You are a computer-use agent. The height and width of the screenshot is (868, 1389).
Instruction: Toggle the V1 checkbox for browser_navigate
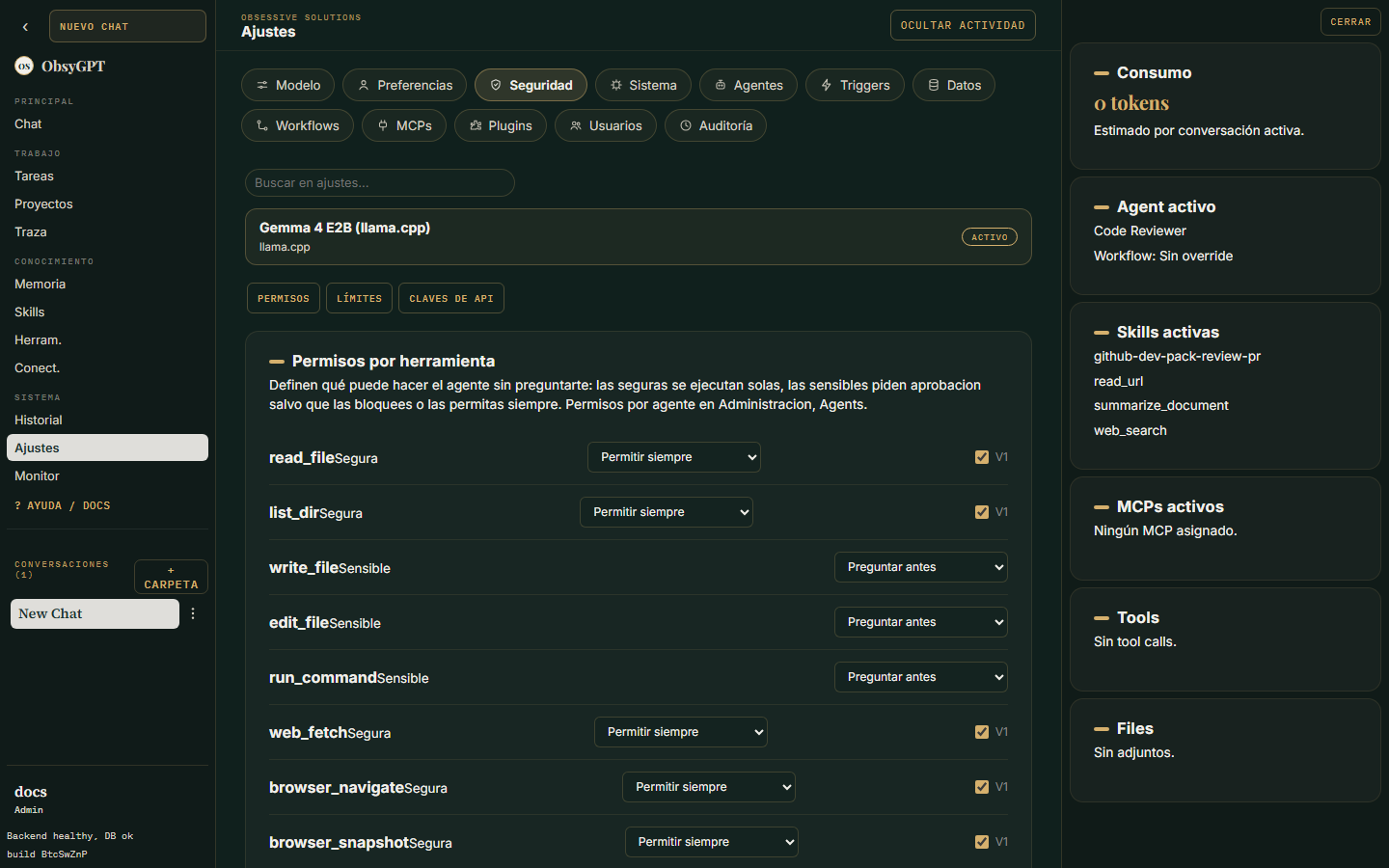(x=982, y=787)
